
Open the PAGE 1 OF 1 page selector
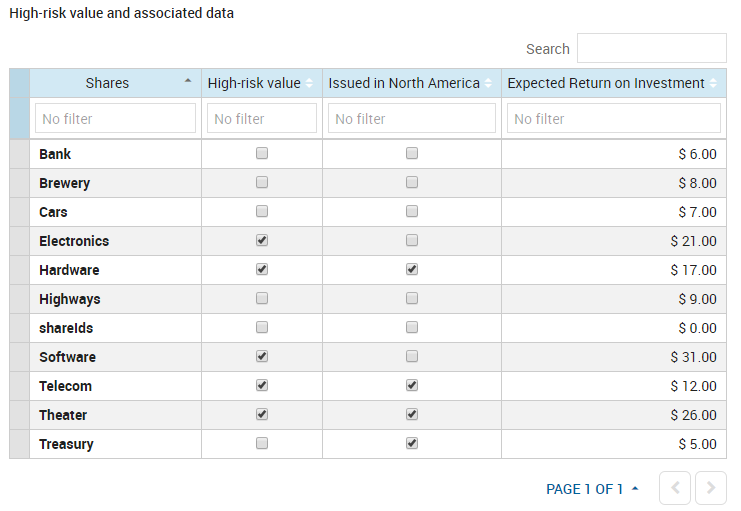tap(592, 489)
